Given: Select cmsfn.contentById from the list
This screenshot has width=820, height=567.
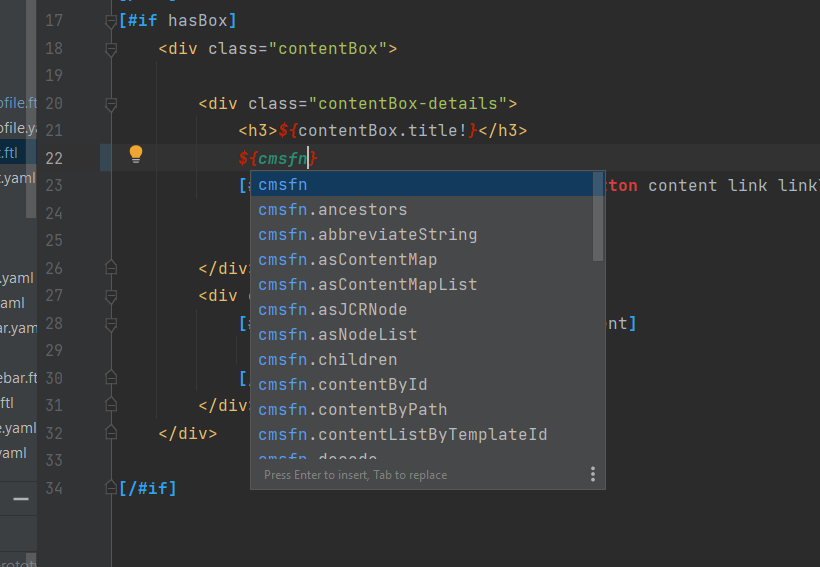Looking at the screenshot, I should 342,385.
